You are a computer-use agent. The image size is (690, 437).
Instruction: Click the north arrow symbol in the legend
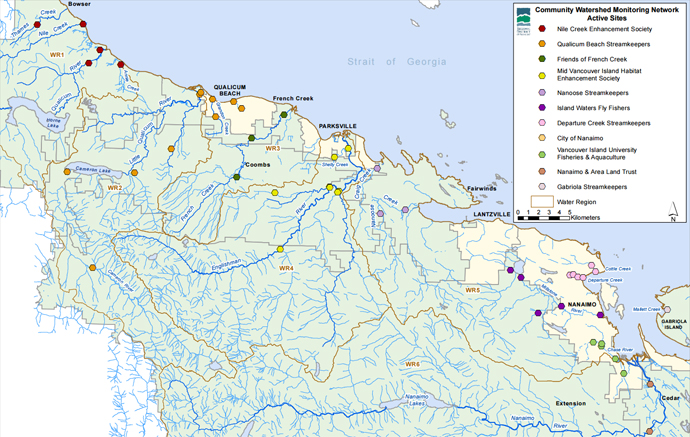(673, 212)
